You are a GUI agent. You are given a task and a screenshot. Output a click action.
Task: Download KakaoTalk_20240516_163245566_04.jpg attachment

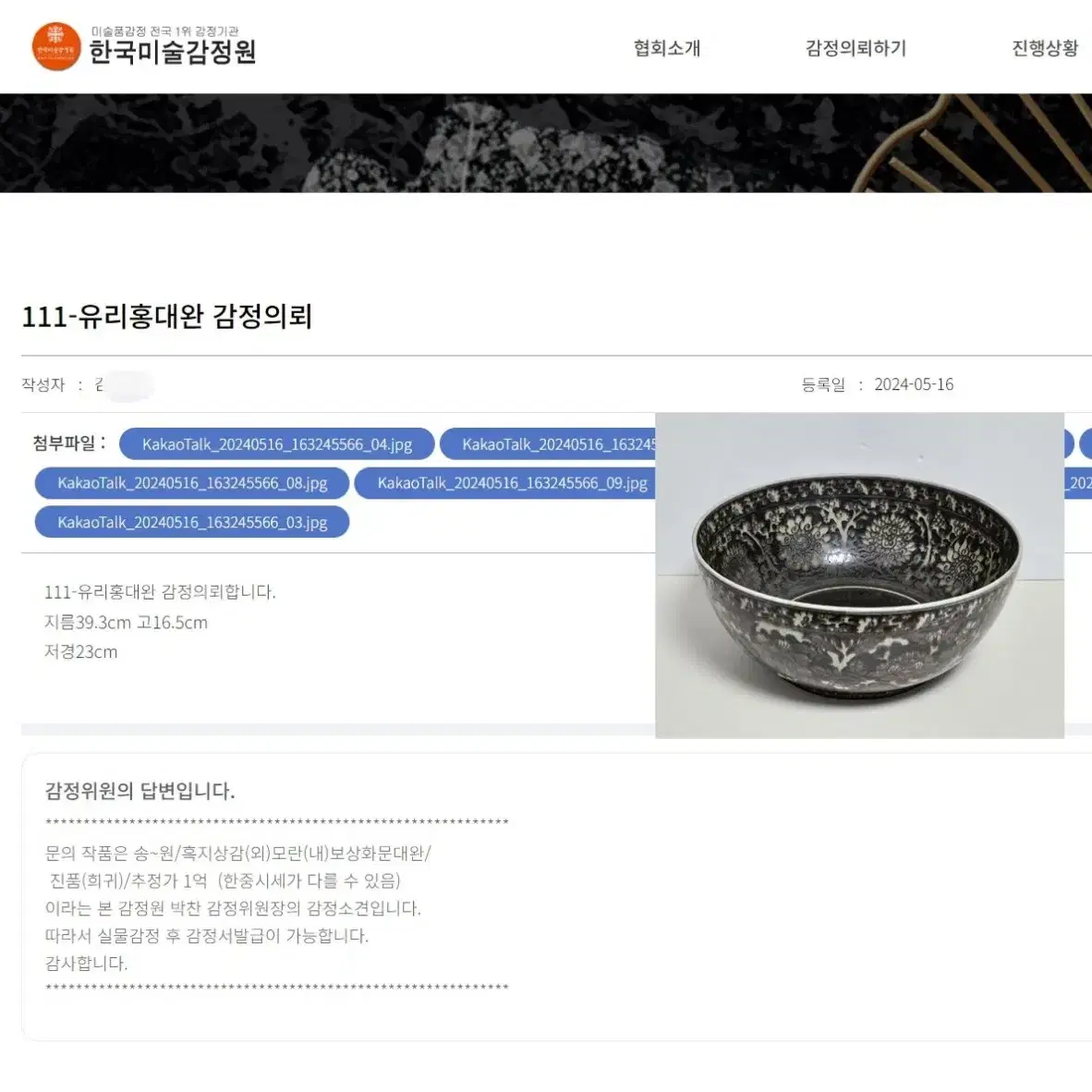277,444
